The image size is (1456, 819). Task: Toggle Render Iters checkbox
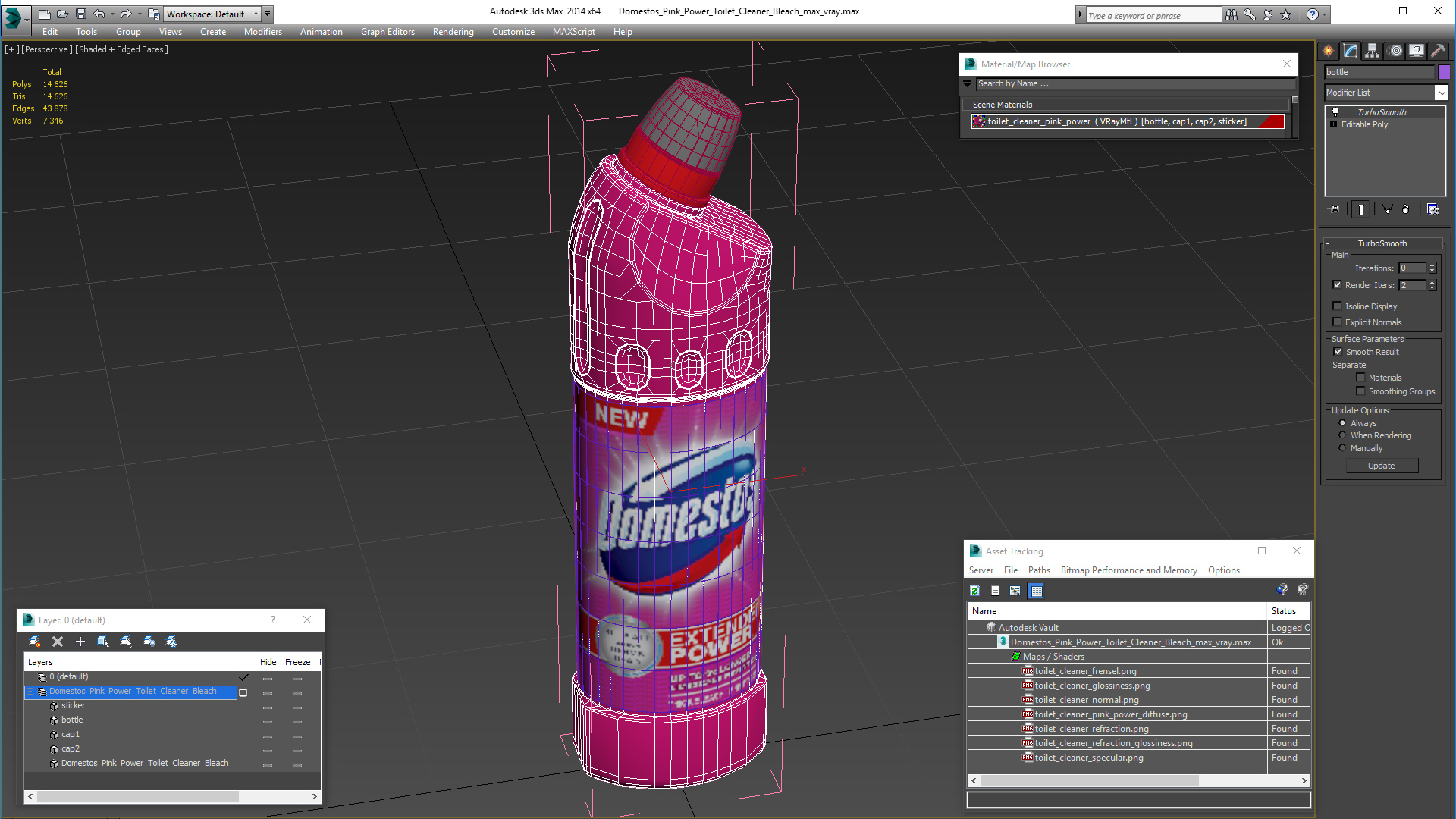click(x=1338, y=285)
